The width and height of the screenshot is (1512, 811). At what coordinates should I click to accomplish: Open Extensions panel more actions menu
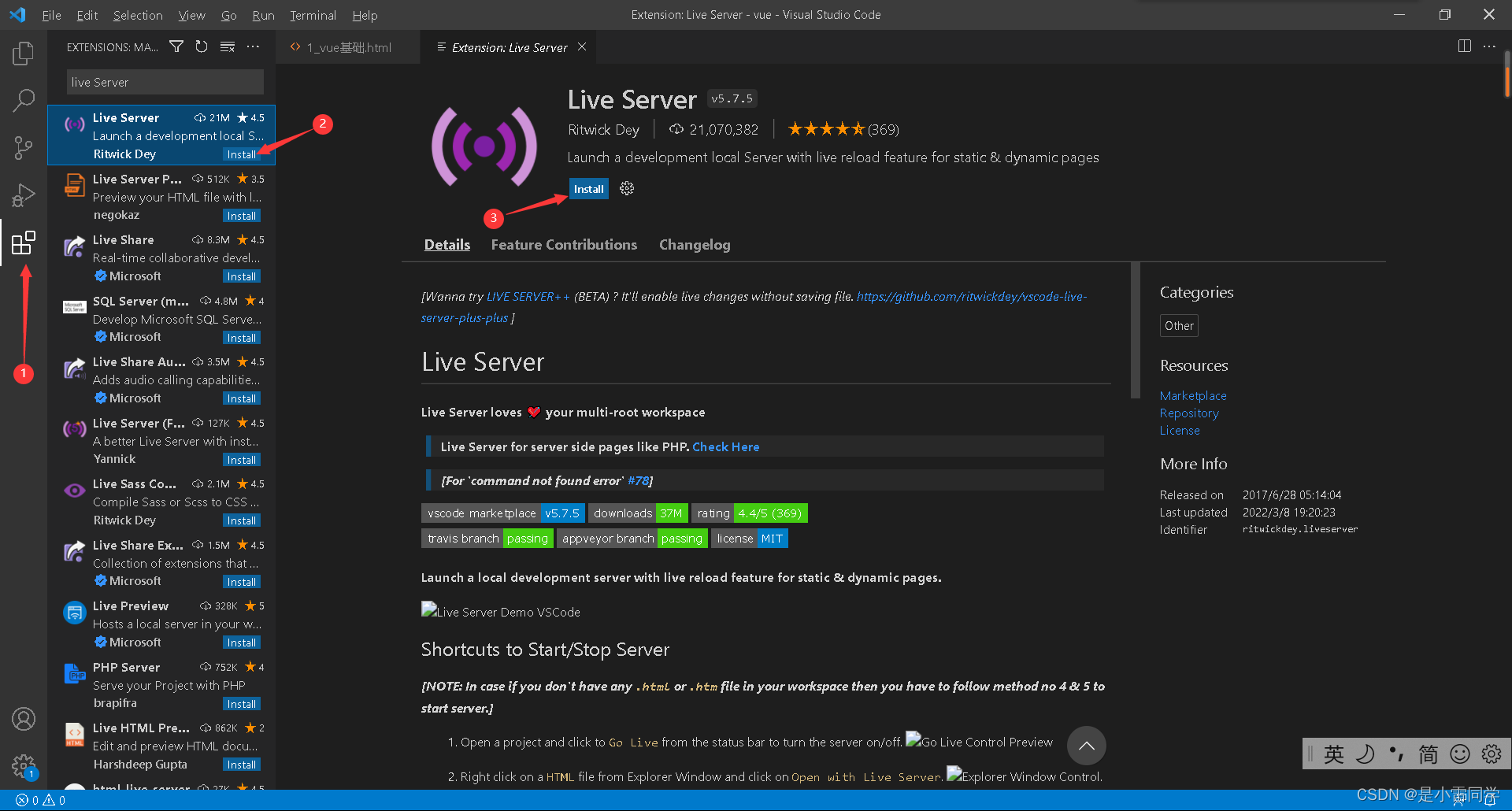point(253,46)
